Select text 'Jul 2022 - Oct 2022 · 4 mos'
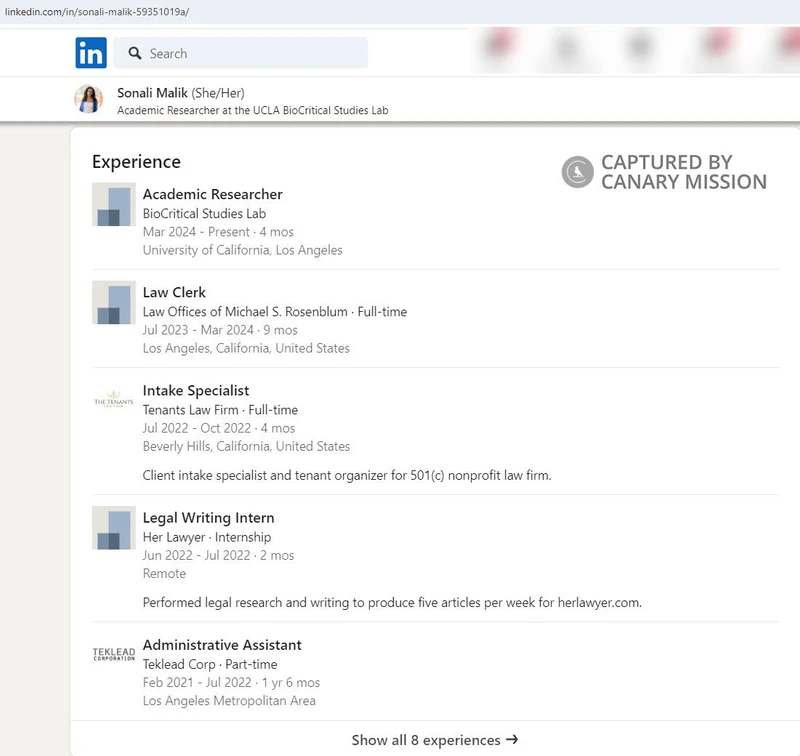 pyautogui.click(x=219, y=428)
